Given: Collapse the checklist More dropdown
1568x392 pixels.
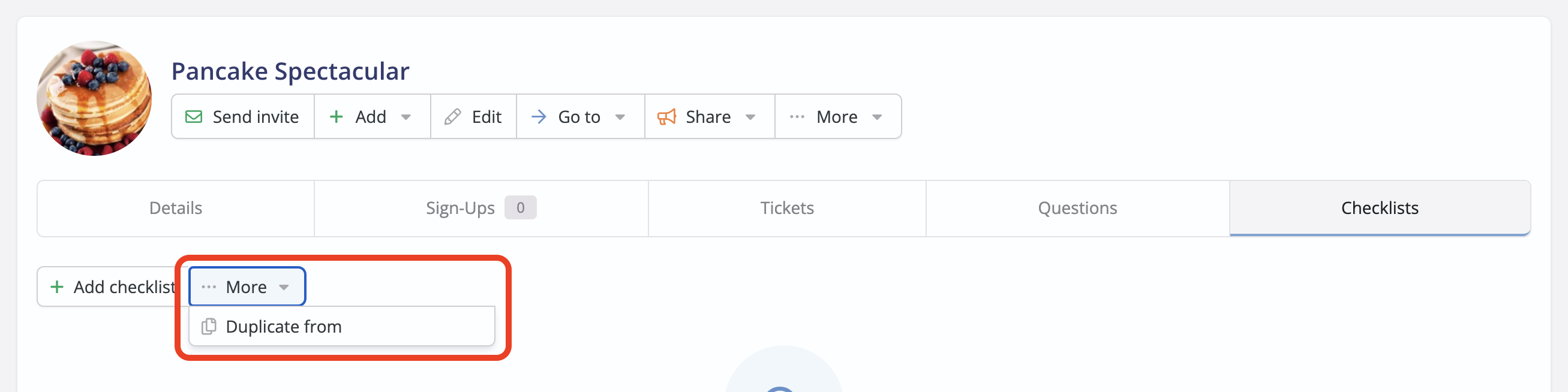Looking at the screenshot, I should tap(247, 286).
